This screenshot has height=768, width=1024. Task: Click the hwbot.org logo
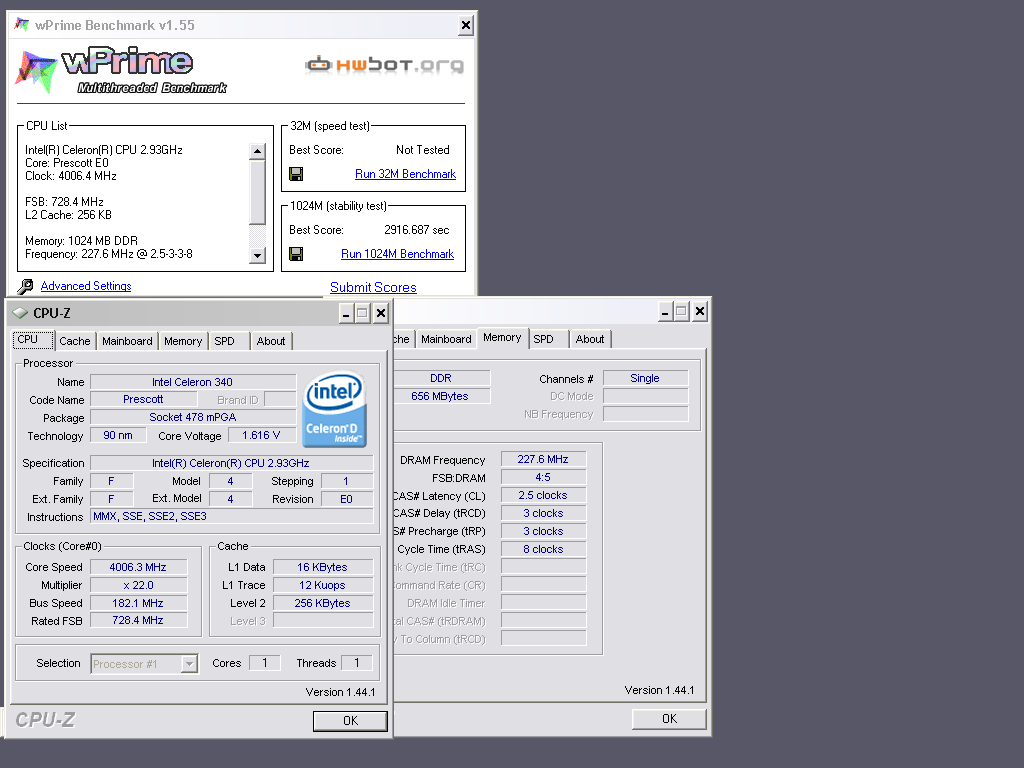click(x=385, y=64)
